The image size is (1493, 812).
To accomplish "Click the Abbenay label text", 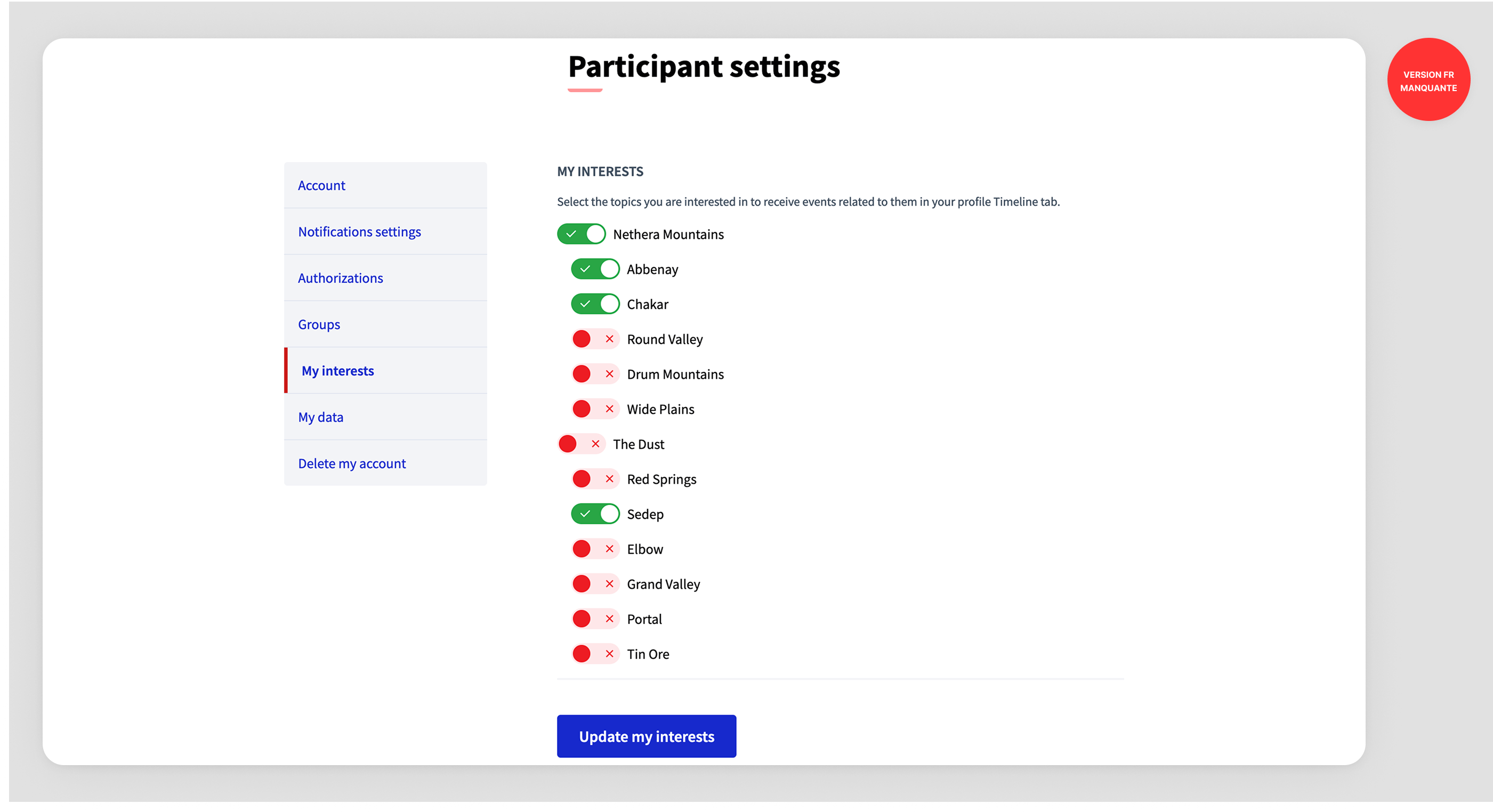I will (652, 270).
